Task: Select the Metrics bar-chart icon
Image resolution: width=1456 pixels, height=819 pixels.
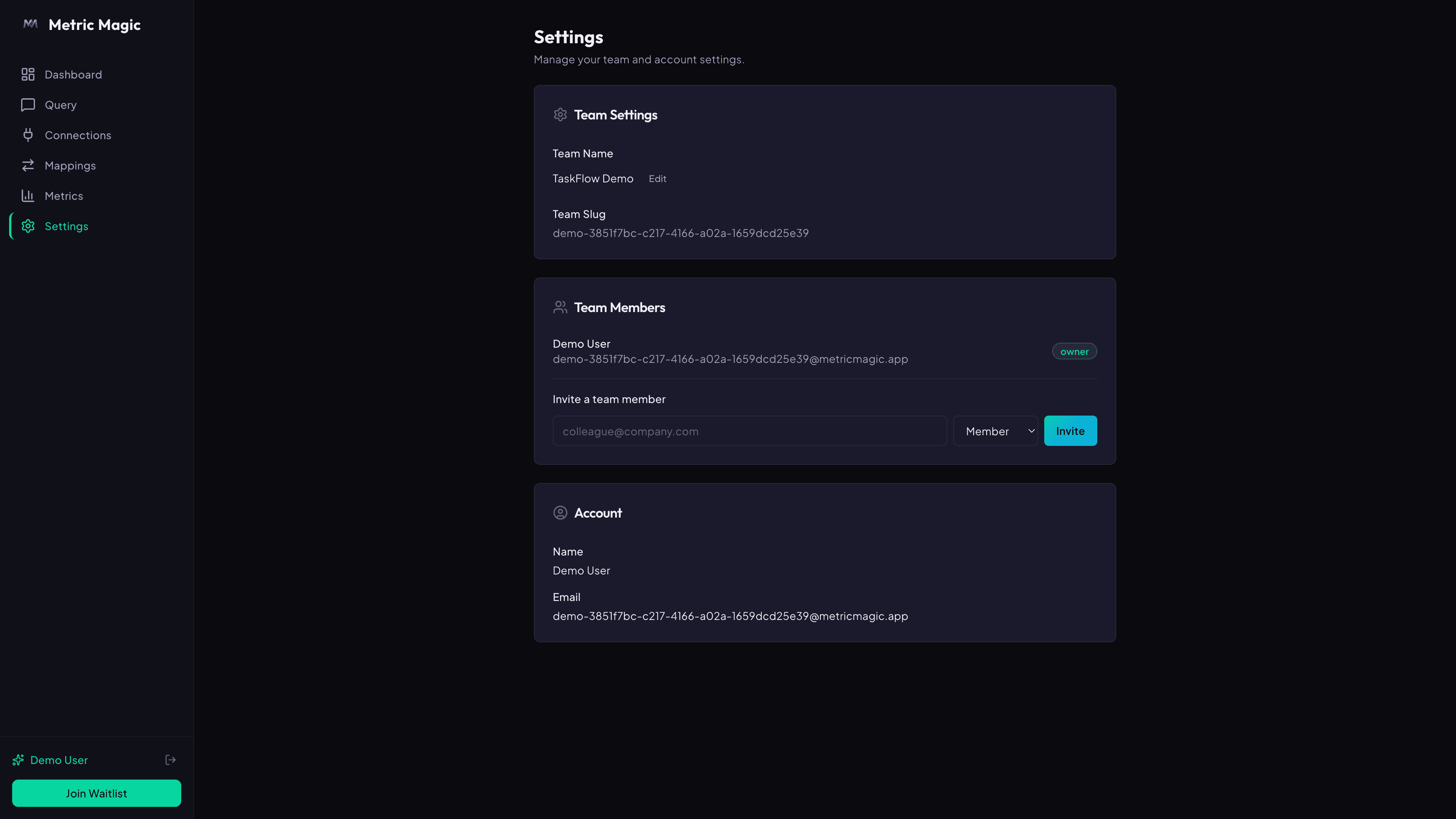Action: pyautogui.click(x=28, y=196)
